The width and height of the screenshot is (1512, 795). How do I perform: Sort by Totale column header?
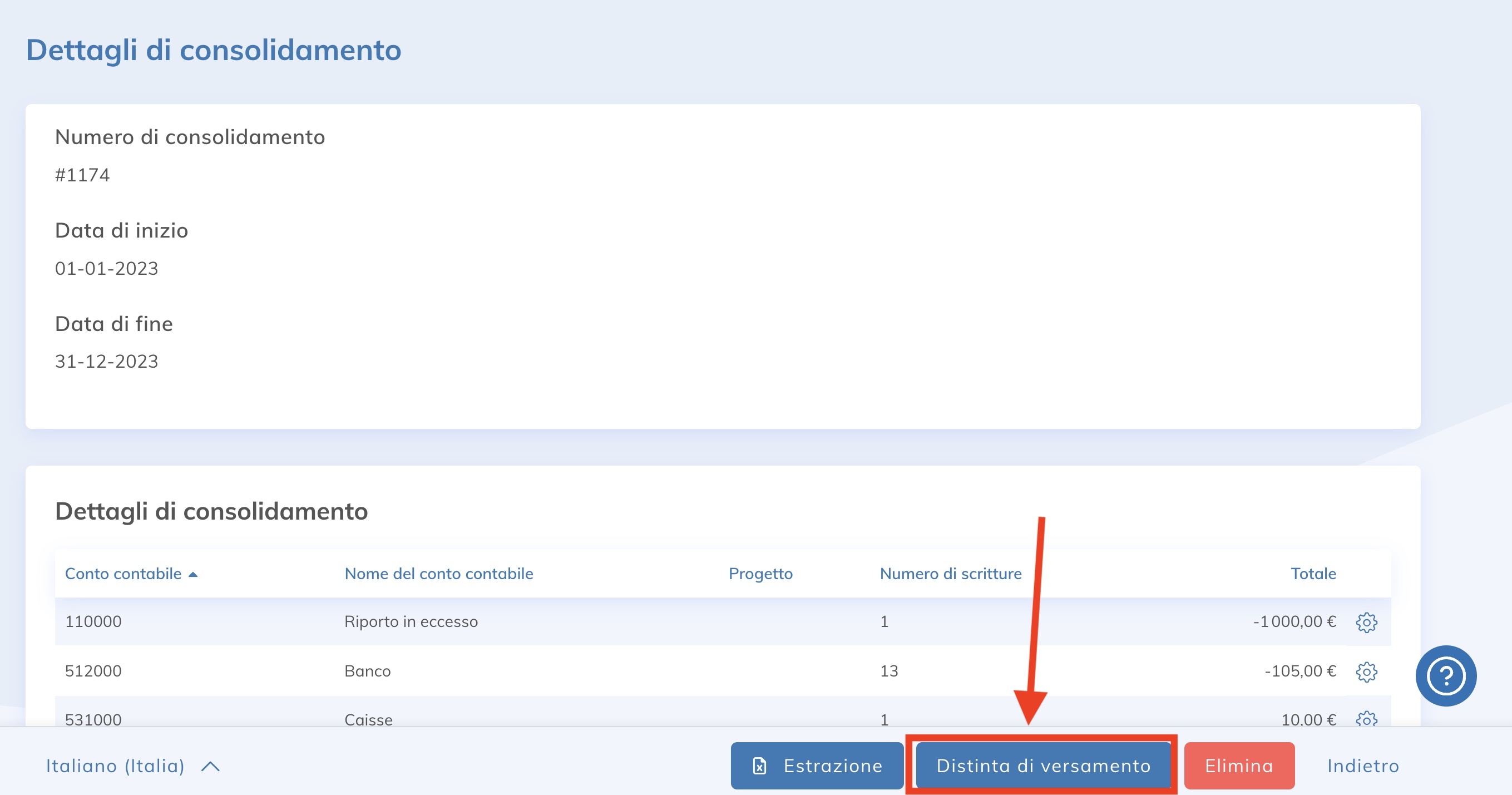(1312, 574)
